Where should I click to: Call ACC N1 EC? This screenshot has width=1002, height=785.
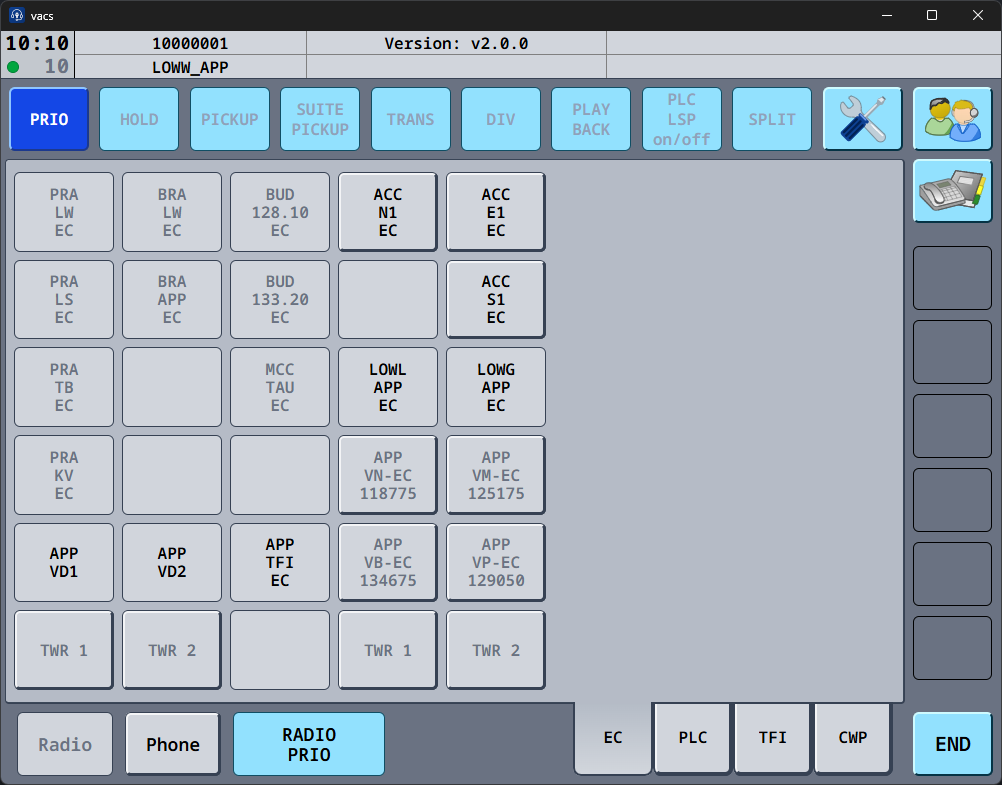click(388, 212)
